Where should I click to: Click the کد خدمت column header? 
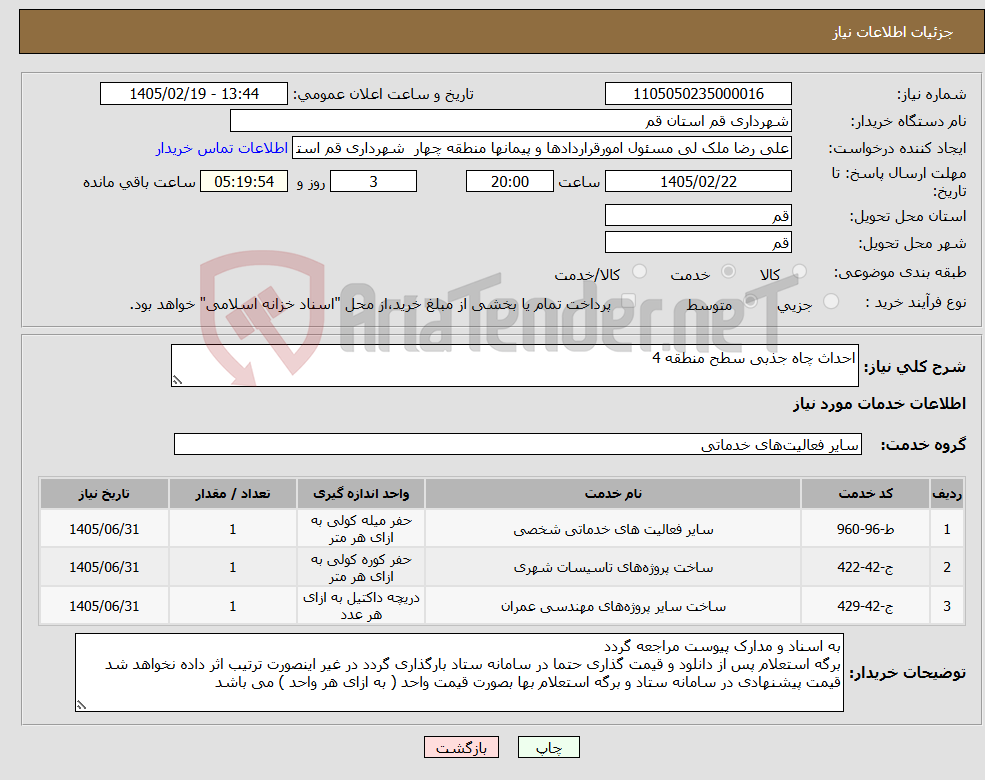pyautogui.click(x=865, y=494)
